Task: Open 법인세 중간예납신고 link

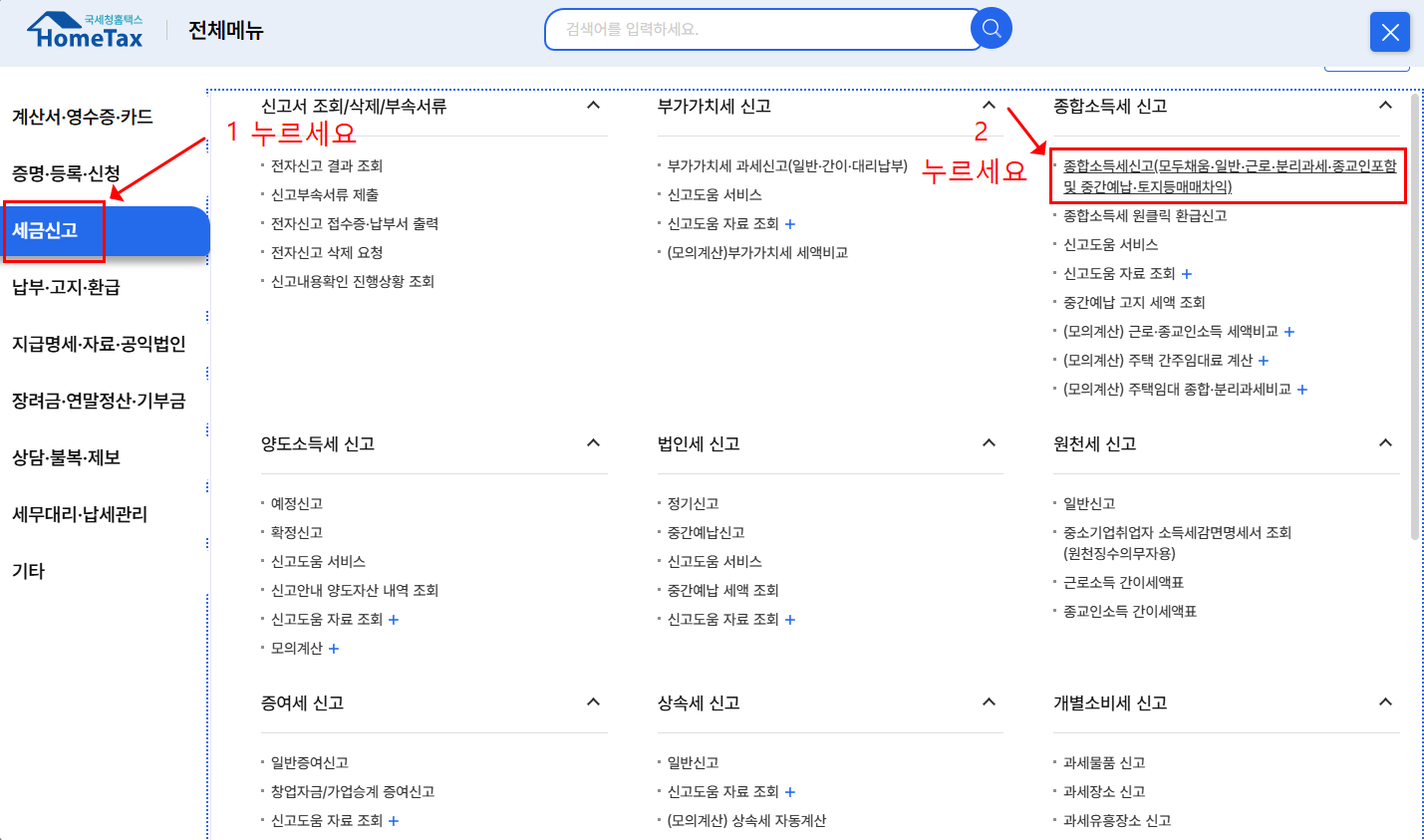Action: coord(706,533)
